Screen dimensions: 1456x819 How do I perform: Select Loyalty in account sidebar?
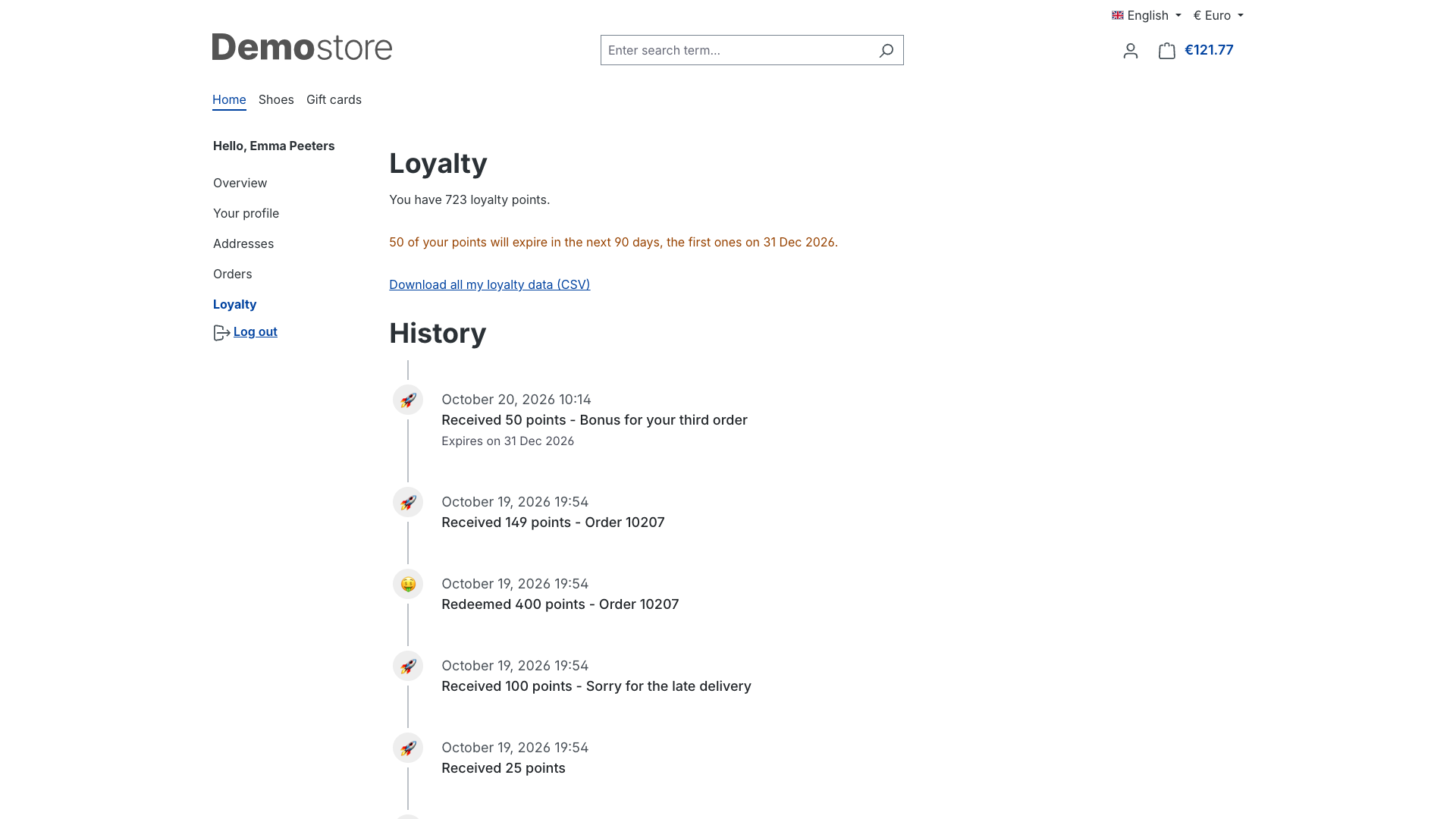234,304
